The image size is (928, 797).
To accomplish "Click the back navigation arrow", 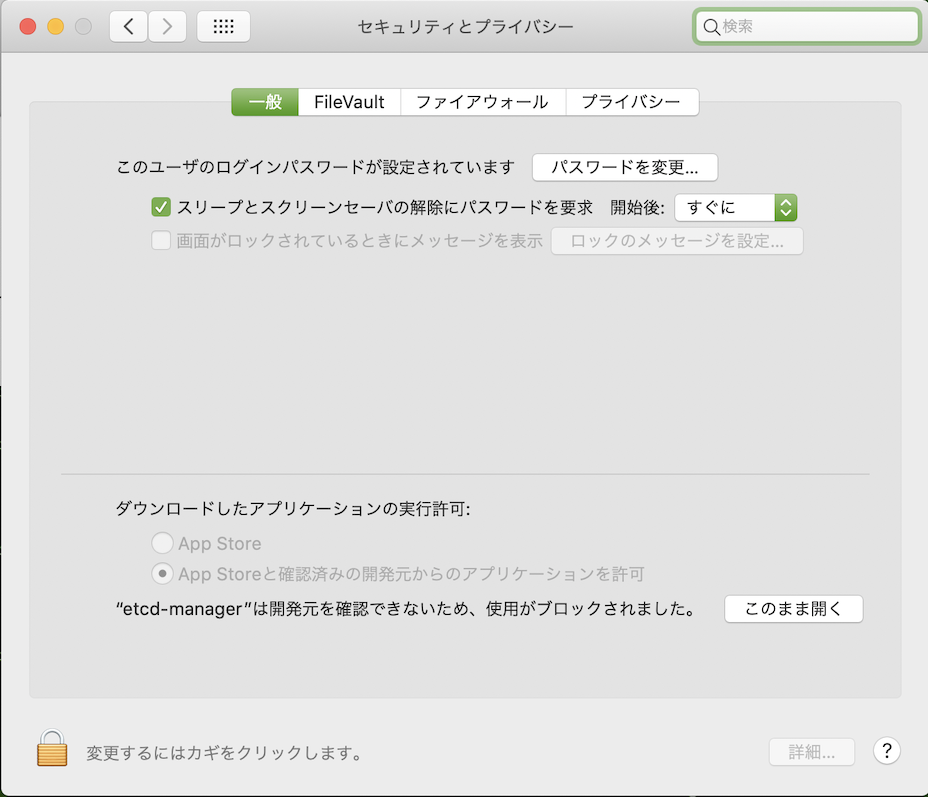I will coord(127,26).
